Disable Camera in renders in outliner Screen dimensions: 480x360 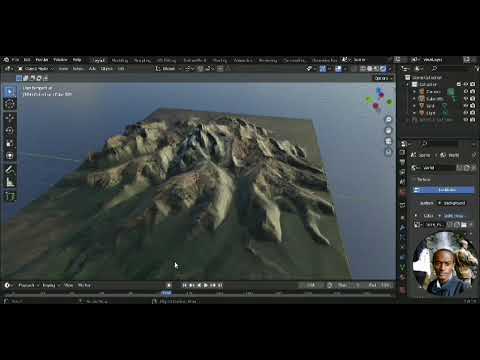[473, 92]
